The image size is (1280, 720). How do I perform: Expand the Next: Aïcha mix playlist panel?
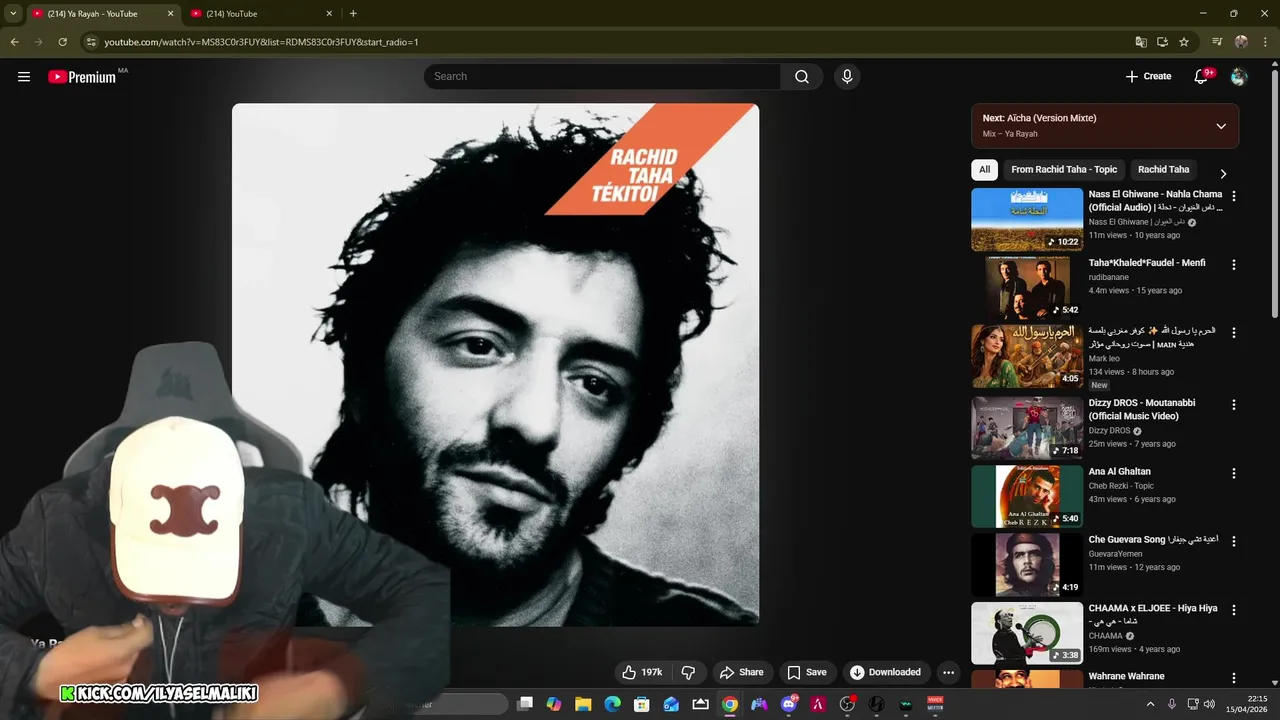(1221, 126)
